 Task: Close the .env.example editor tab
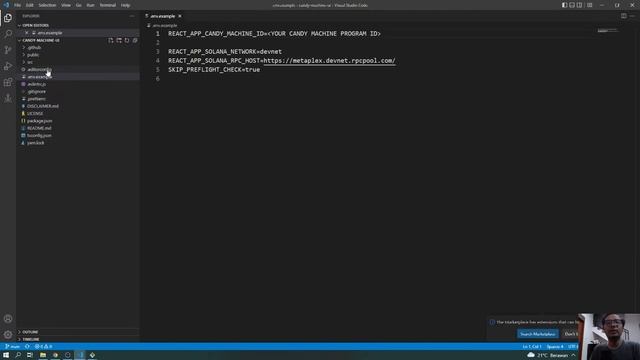[180, 16]
